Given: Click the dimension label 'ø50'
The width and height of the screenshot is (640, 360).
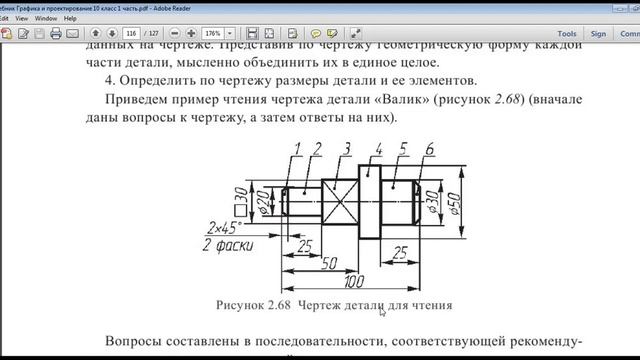Looking at the screenshot, I should 454,203.
